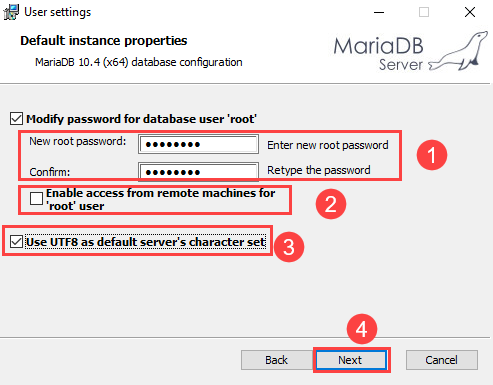Click the 'Retype the password' hint text
Image resolution: width=493 pixels, height=385 pixels.
click(319, 170)
